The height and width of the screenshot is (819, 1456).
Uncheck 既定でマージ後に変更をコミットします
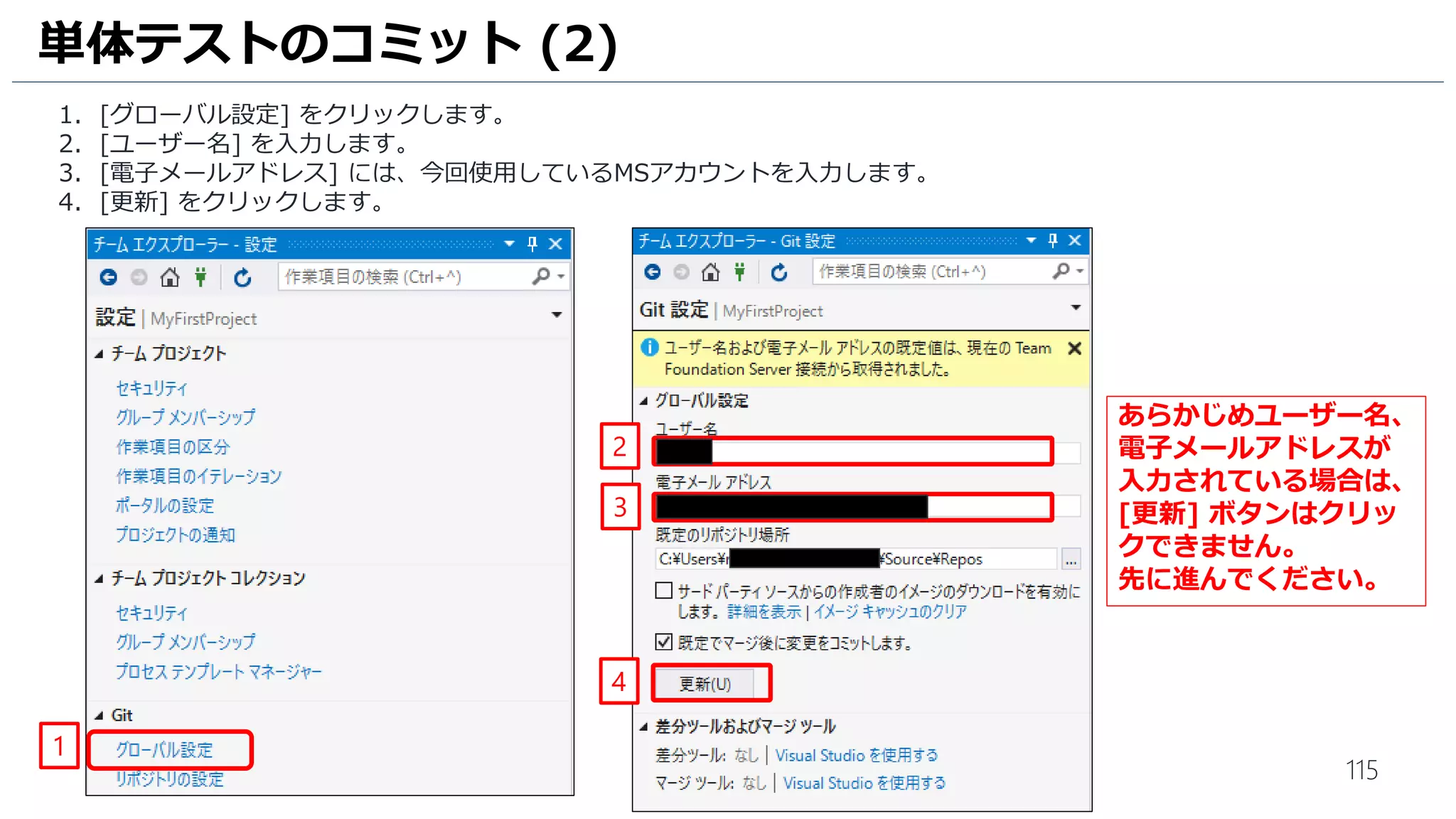(663, 642)
